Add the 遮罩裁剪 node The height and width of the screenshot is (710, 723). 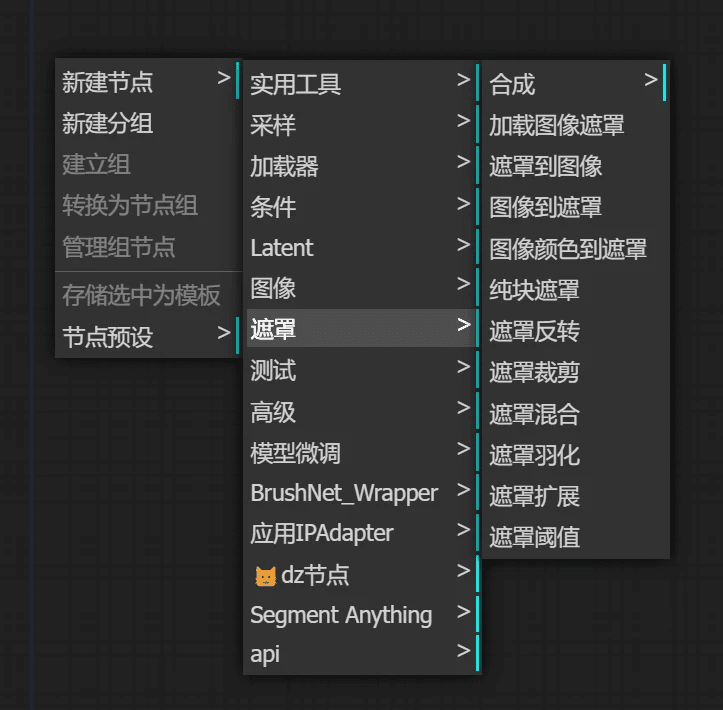(576, 372)
